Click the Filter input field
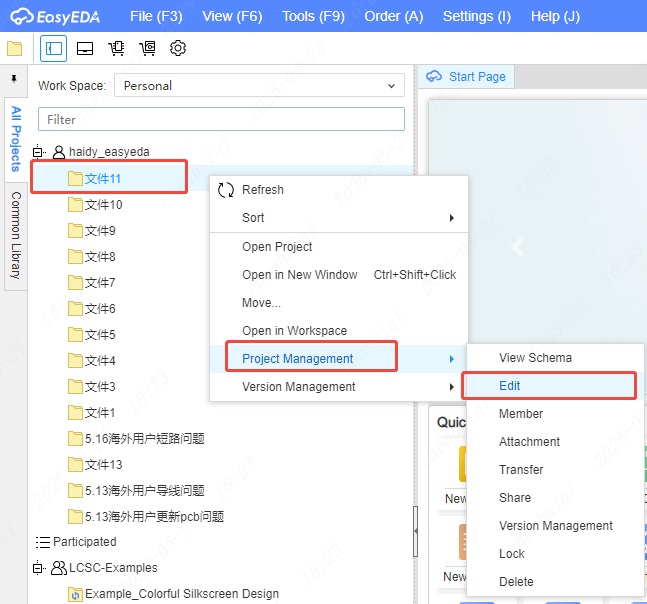This screenshot has width=647, height=604. tap(221, 119)
